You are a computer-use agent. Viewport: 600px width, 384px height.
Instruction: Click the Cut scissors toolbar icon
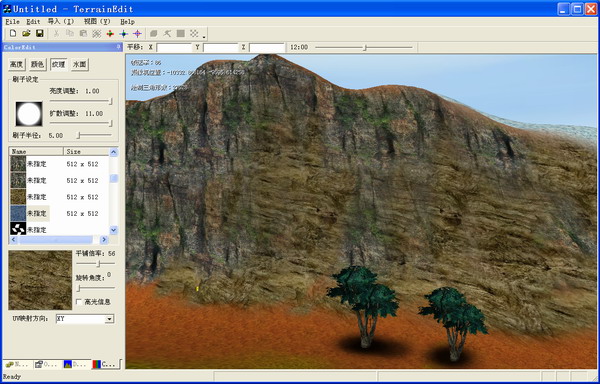(x=56, y=34)
